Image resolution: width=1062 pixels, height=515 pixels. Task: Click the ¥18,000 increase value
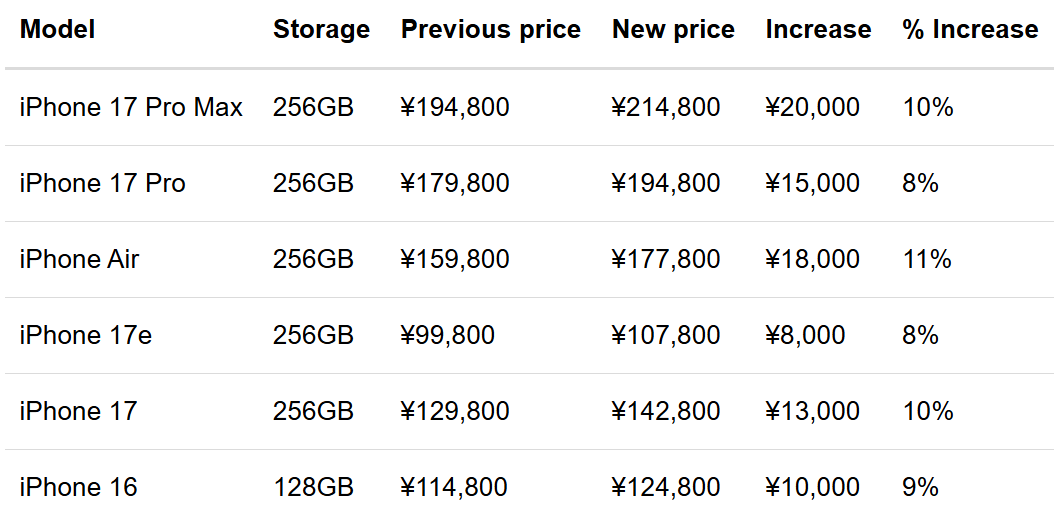813,259
